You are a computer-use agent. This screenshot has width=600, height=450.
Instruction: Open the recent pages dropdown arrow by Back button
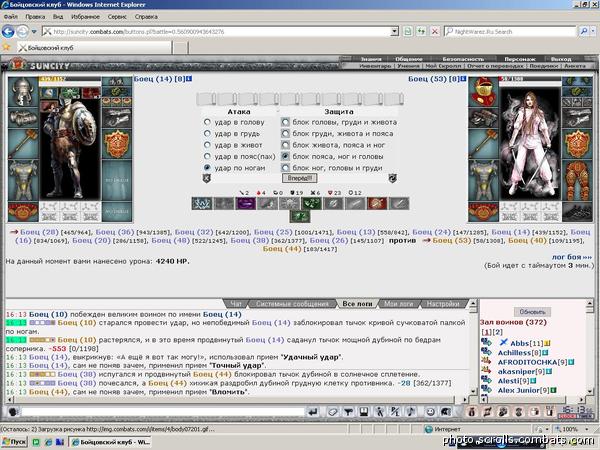(34, 31)
